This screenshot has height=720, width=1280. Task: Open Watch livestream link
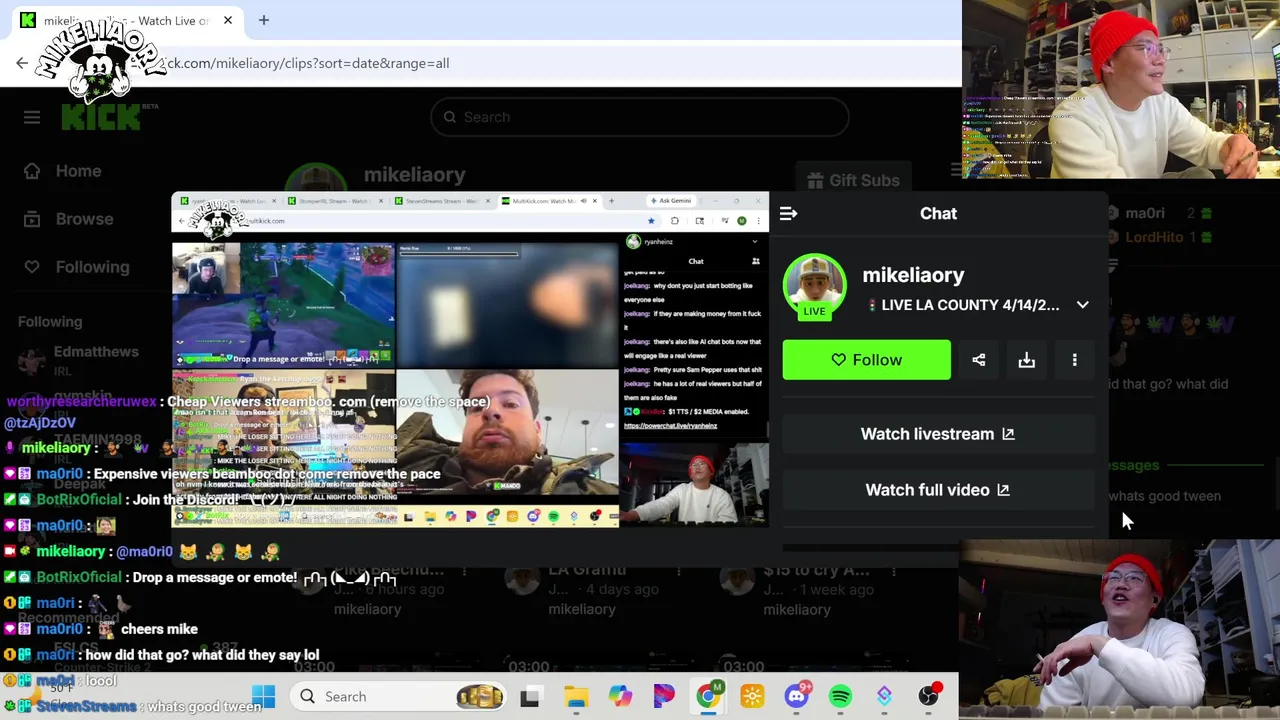click(x=937, y=434)
